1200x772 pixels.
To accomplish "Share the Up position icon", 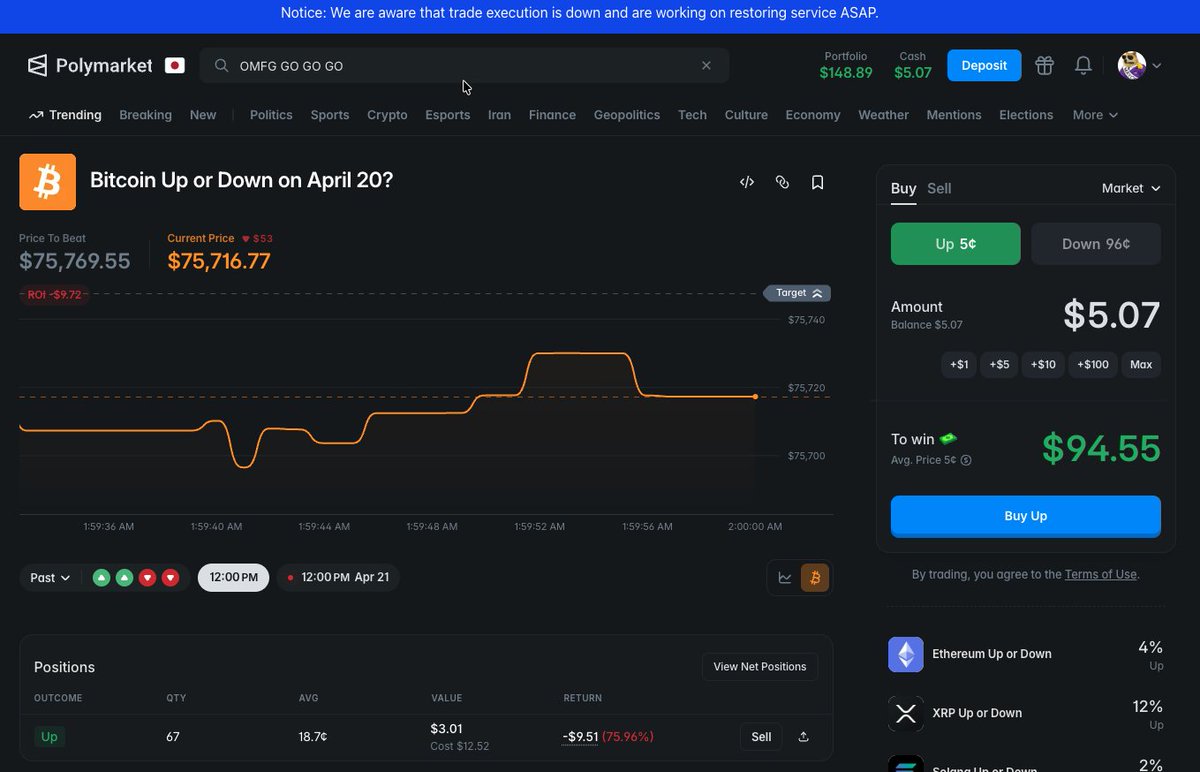I will point(803,737).
